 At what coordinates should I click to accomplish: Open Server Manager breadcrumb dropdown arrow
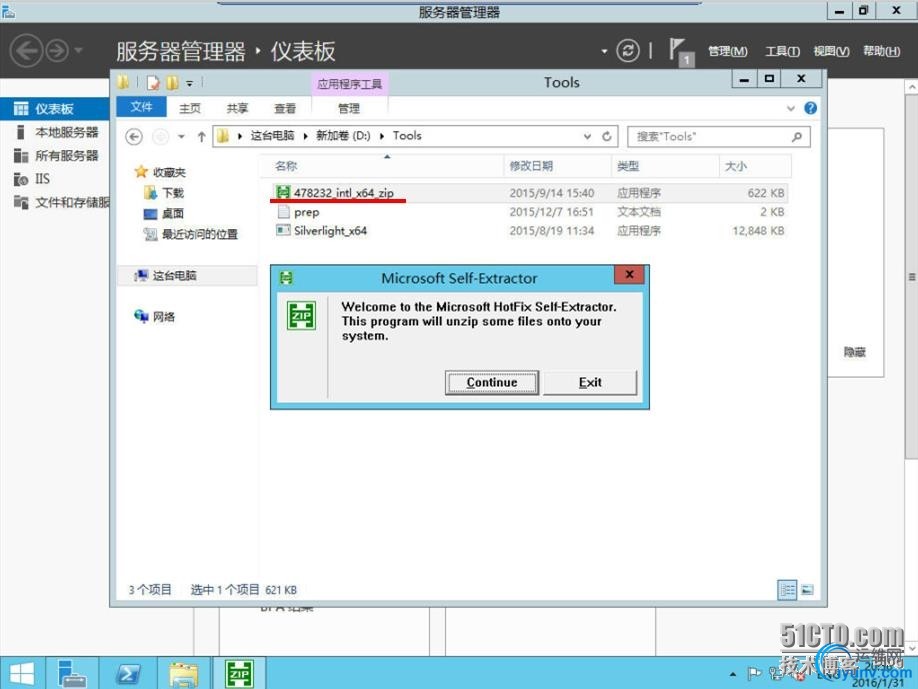[x=604, y=52]
